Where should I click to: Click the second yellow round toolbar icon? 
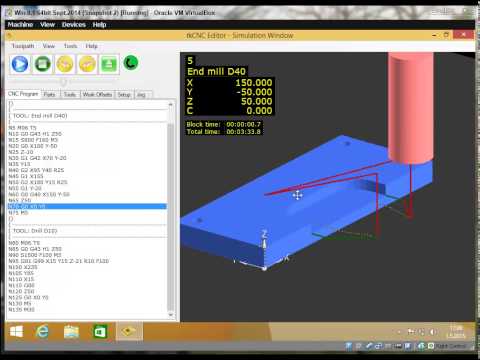point(87,64)
